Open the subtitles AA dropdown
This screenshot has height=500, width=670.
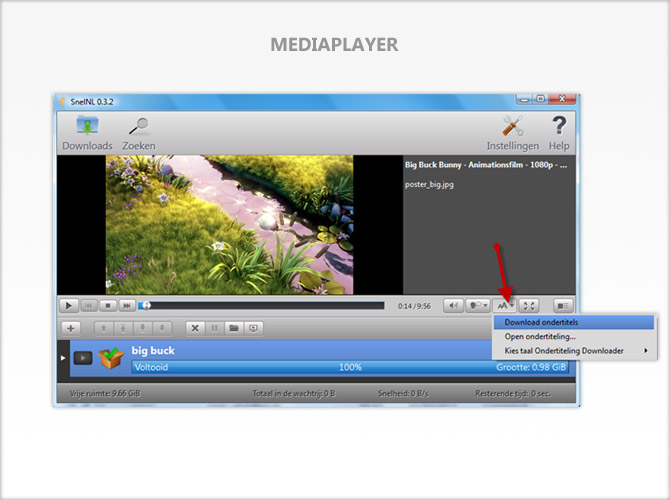point(505,306)
